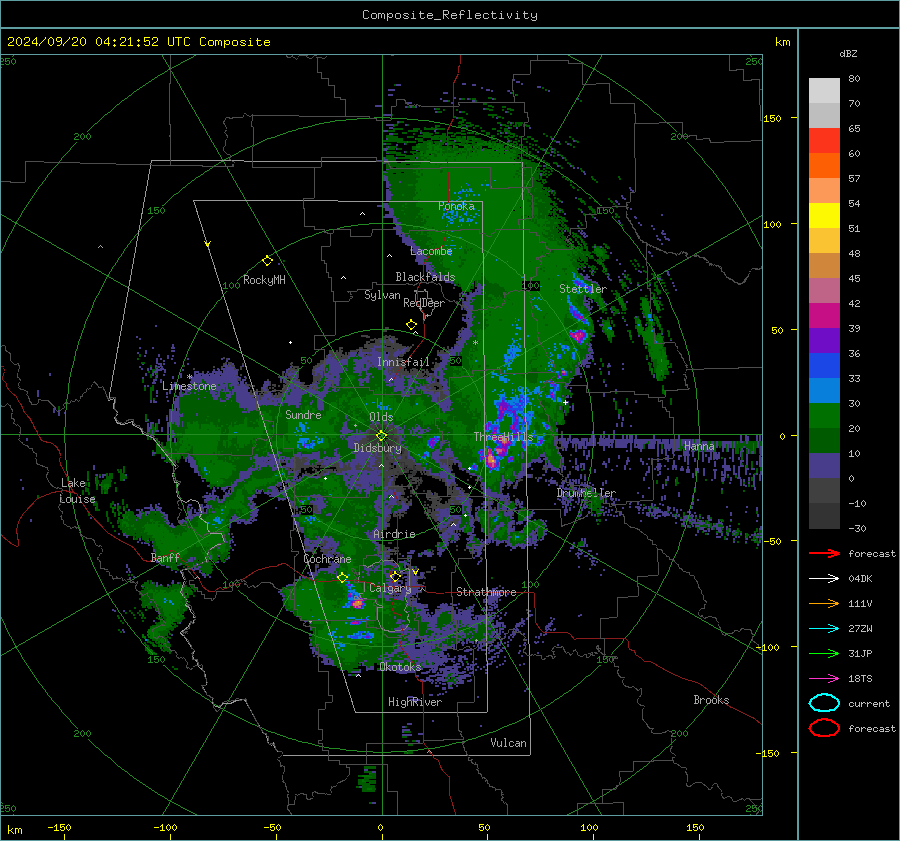Click the Drumheller city label

pyautogui.click(x=586, y=493)
